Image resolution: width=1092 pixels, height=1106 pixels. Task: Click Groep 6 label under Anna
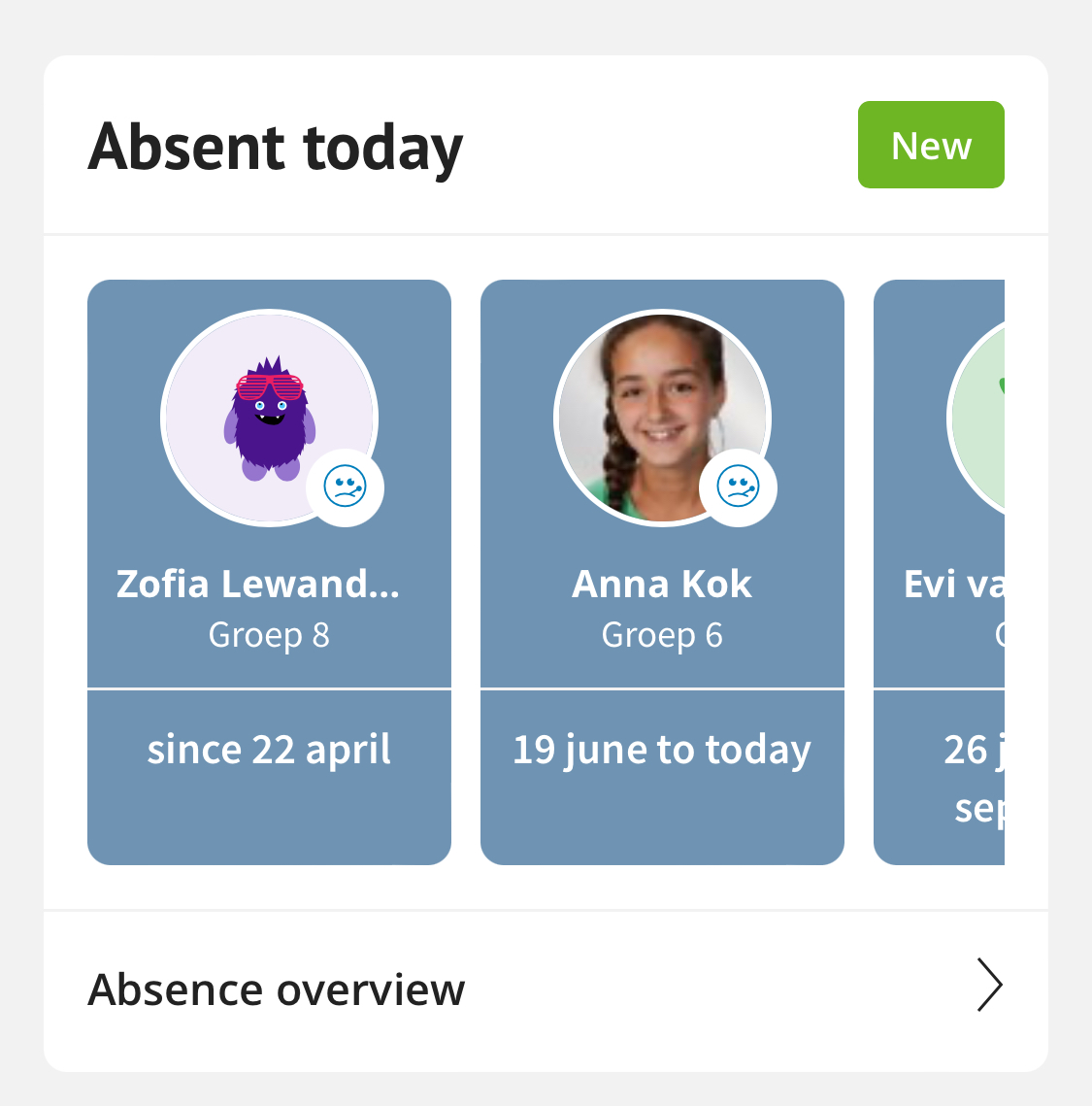pyautogui.click(x=662, y=635)
